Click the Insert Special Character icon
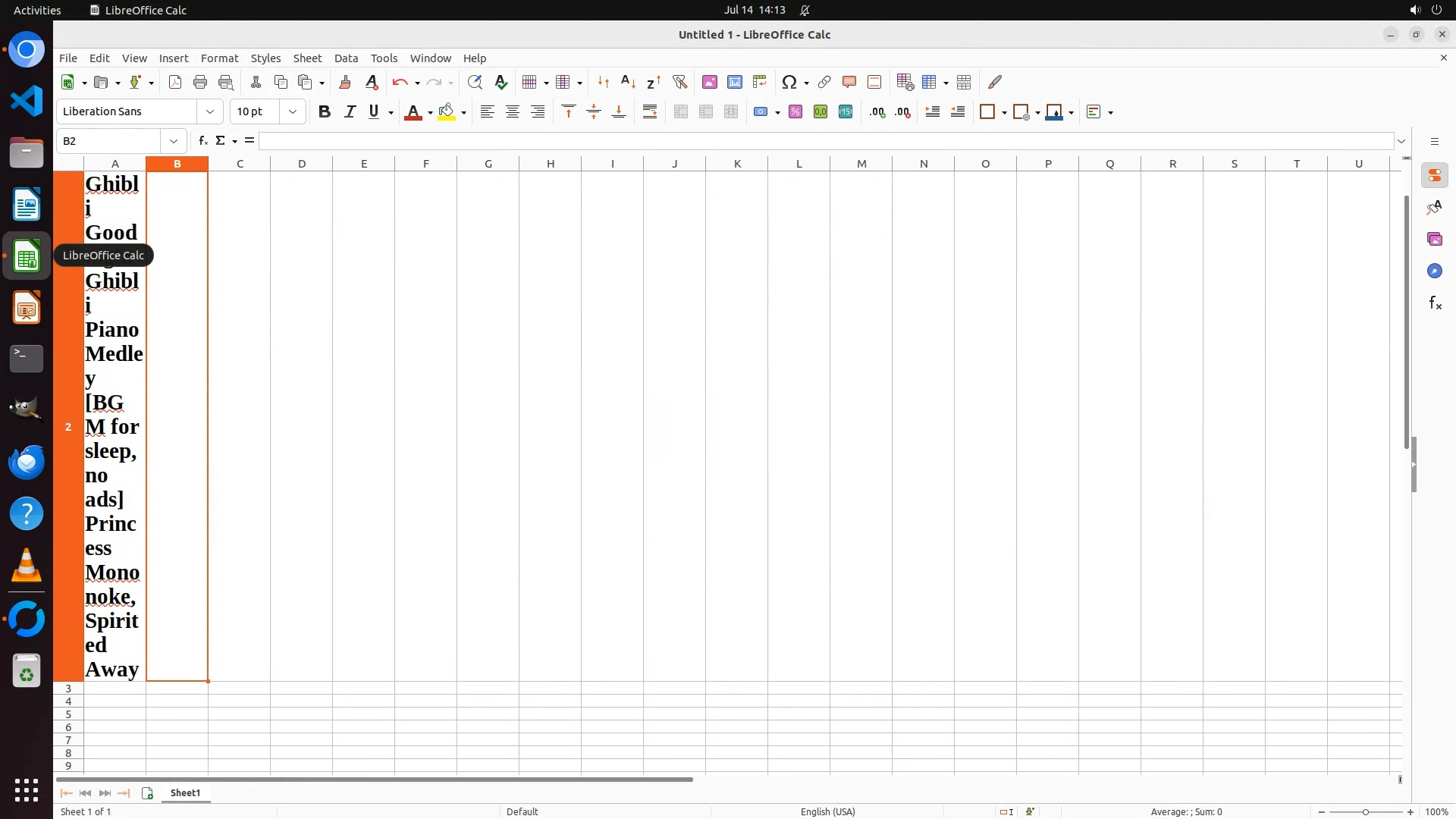The width and height of the screenshot is (1456, 819). point(789,82)
